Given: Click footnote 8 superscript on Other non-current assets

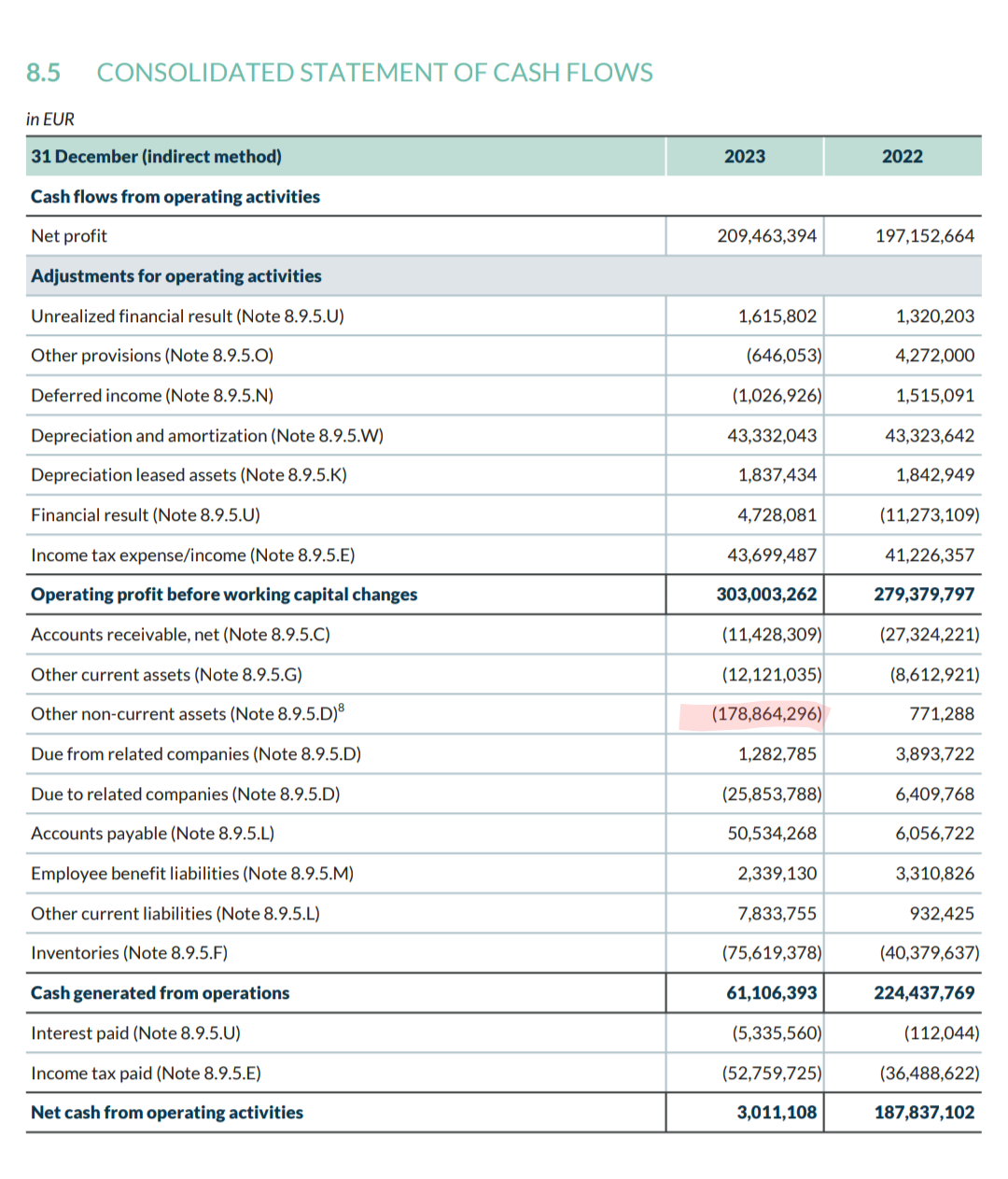Looking at the screenshot, I should (341, 709).
